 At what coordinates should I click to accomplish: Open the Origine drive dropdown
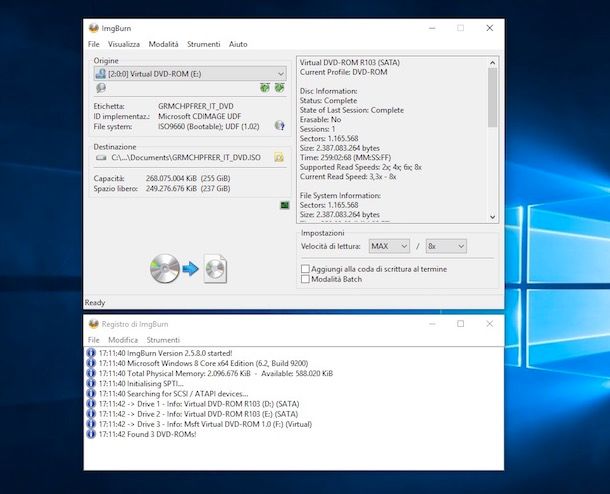pyautogui.click(x=190, y=74)
